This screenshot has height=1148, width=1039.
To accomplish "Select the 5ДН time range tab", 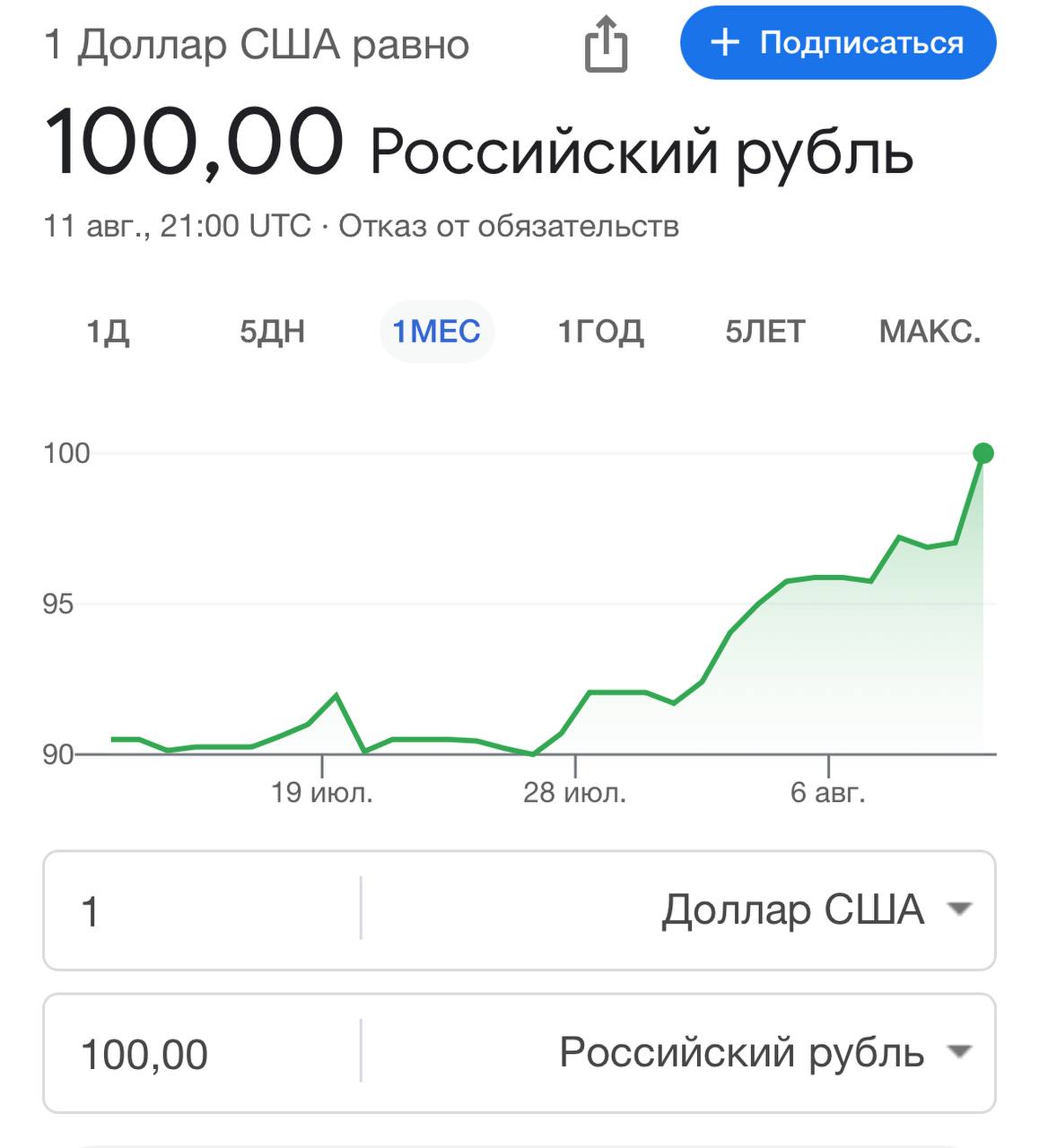I will pos(272,332).
